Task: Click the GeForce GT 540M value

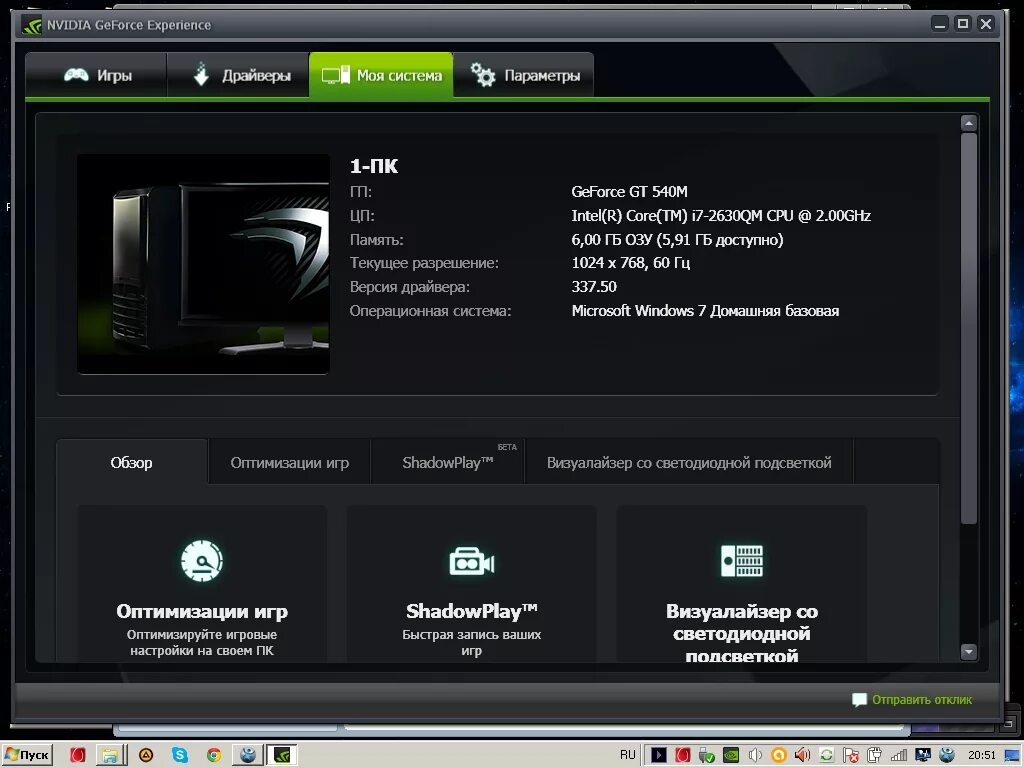Action: [630, 192]
